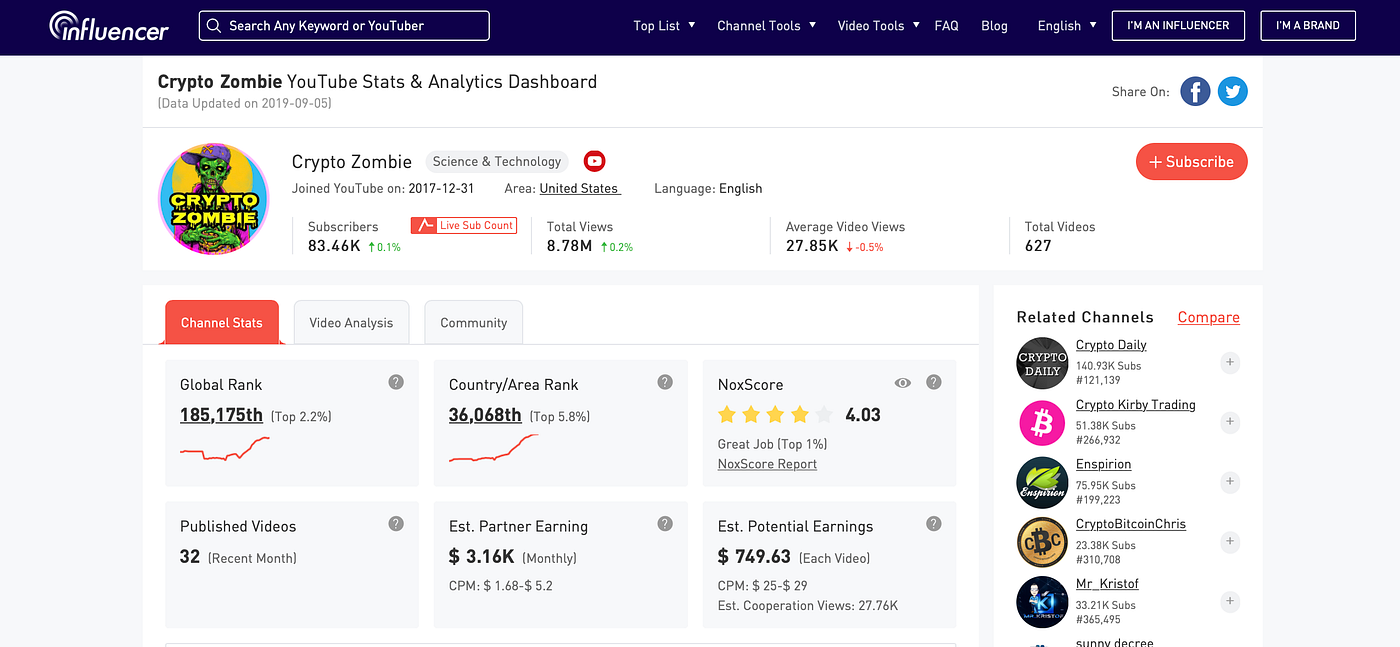Image resolution: width=1400 pixels, height=647 pixels.
Task: Click Est. Partner Earning help icon
Action: (x=665, y=524)
